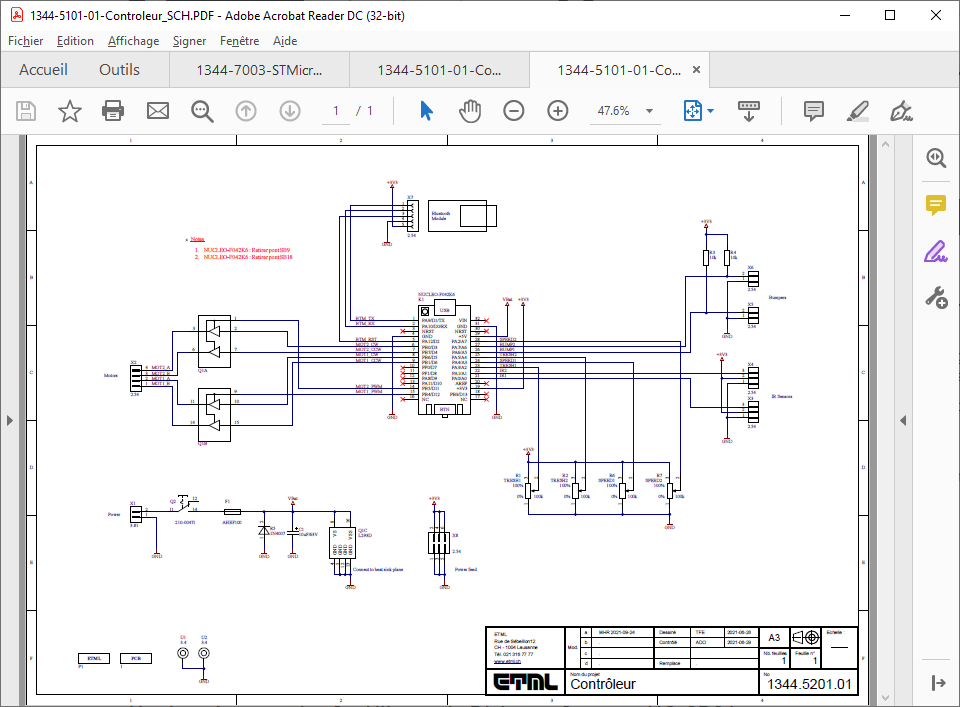960x707 pixels.
Task: Expand the fit page options arrow
Action: click(x=711, y=111)
